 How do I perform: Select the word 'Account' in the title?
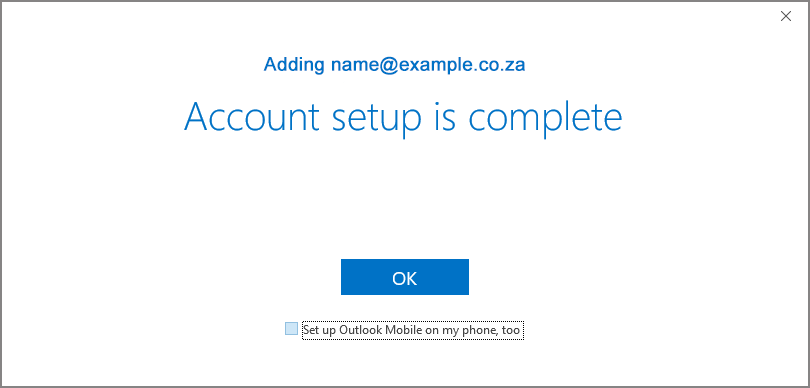click(252, 116)
